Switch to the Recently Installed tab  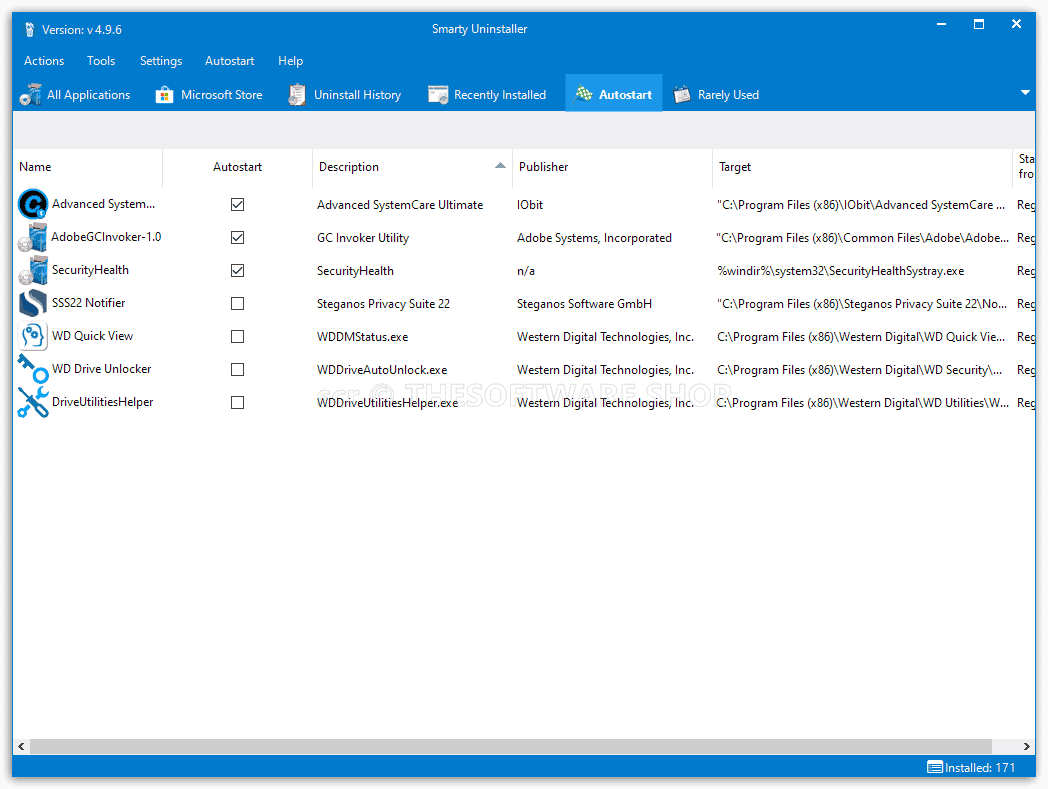coord(487,94)
